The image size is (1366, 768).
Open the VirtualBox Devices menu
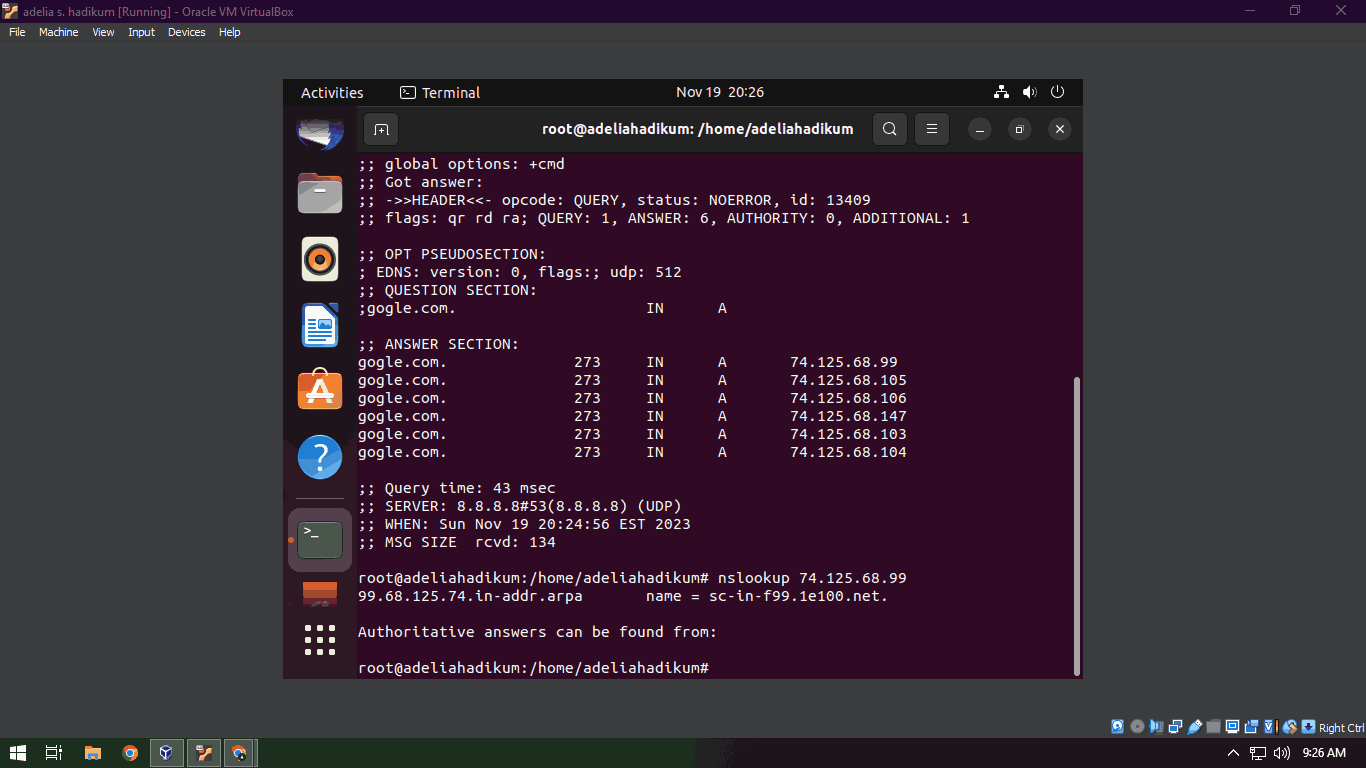(x=186, y=32)
